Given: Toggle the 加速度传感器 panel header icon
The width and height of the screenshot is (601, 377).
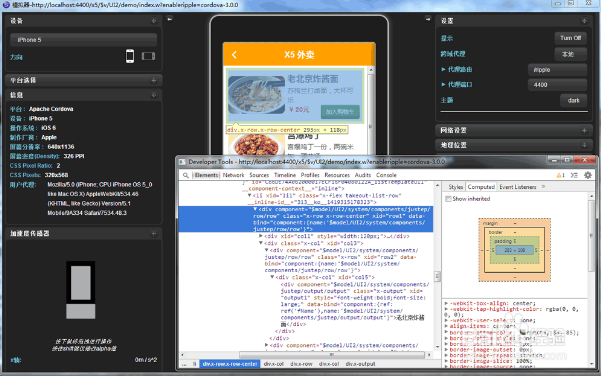Looking at the screenshot, I should click(154, 233).
